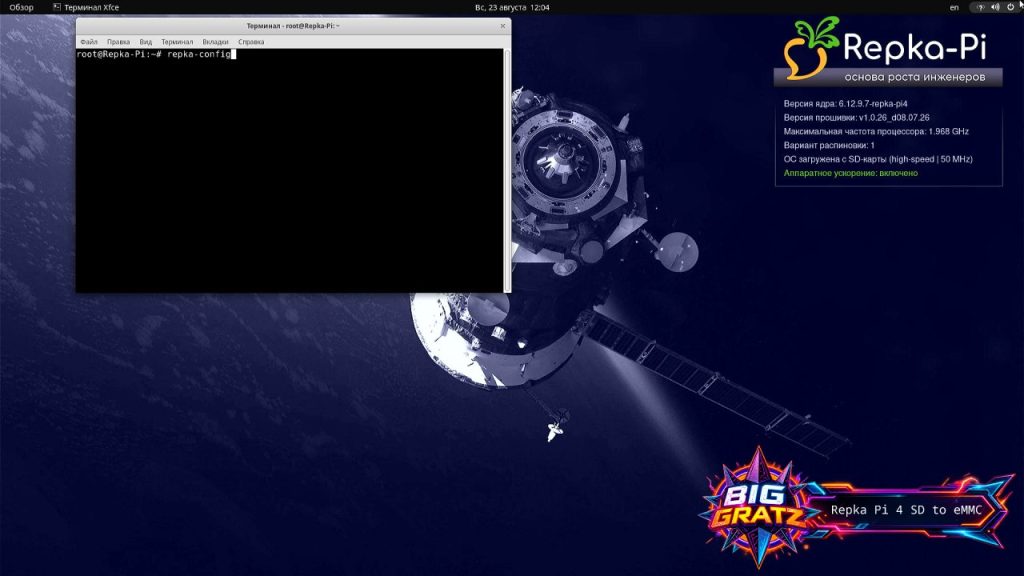Click the Версия ядра text on the desktop
1024x576 pixels.
click(845, 103)
